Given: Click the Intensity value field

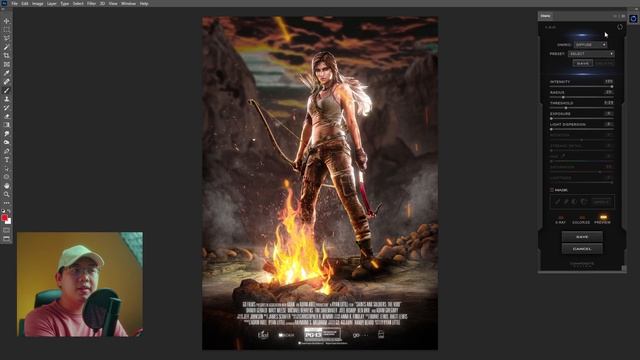Looking at the screenshot, I should [609, 82].
